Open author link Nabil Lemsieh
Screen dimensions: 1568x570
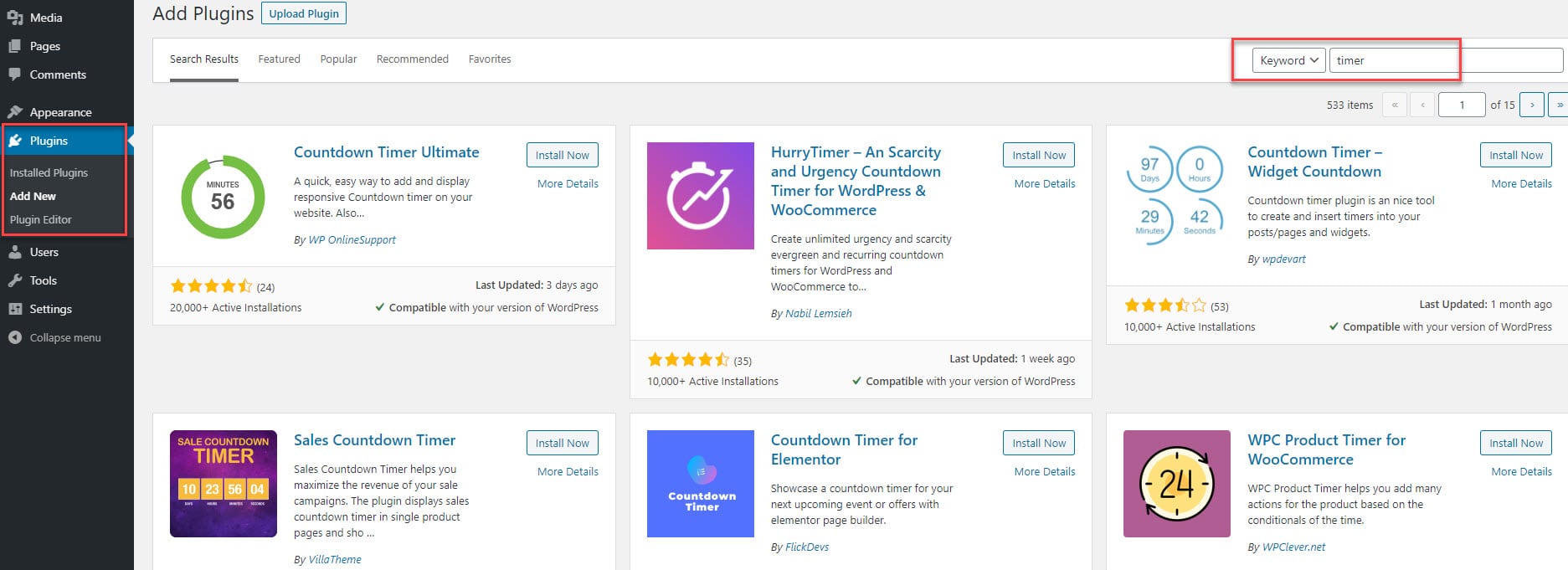pyautogui.click(x=819, y=314)
